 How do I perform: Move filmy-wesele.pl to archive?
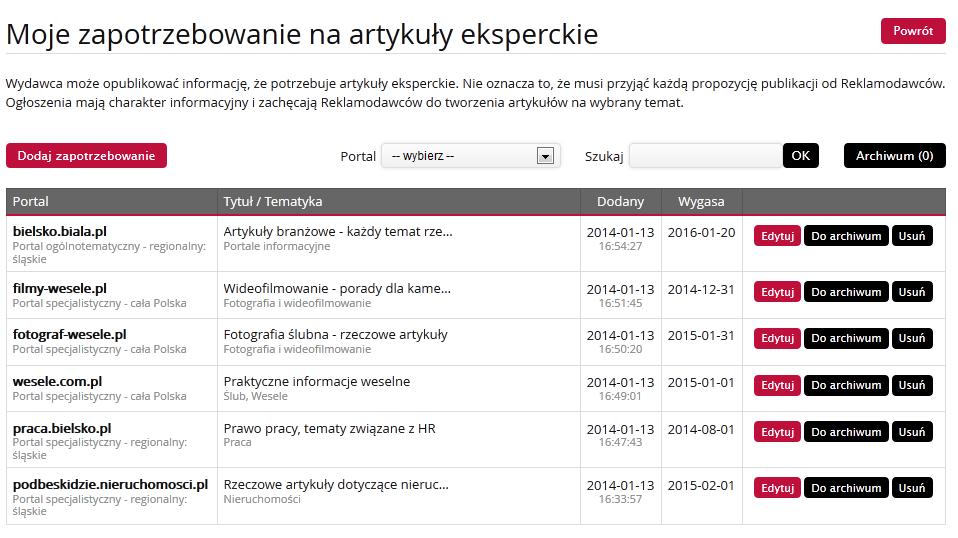click(x=846, y=292)
